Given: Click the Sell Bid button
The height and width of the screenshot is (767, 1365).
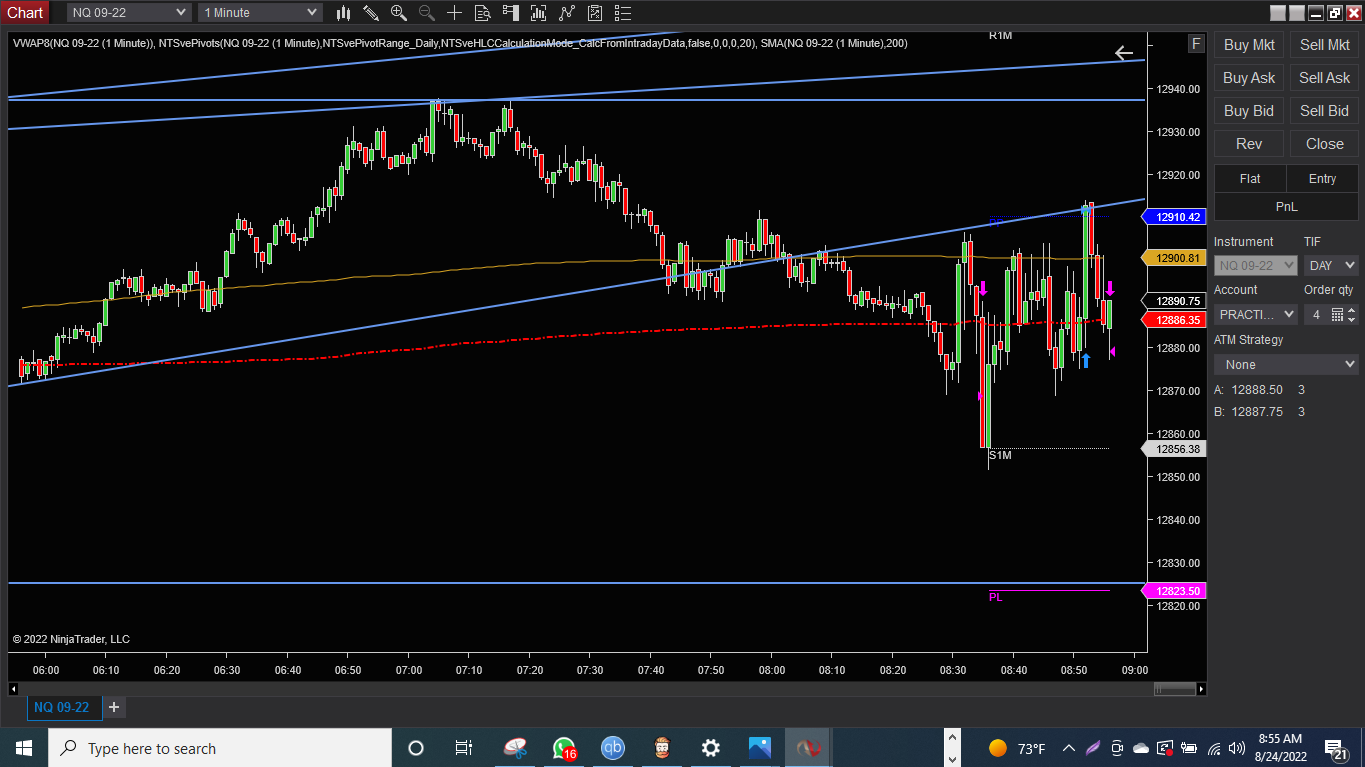Looking at the screenshot, I should pyautogui.click(x=1324, y=111).
